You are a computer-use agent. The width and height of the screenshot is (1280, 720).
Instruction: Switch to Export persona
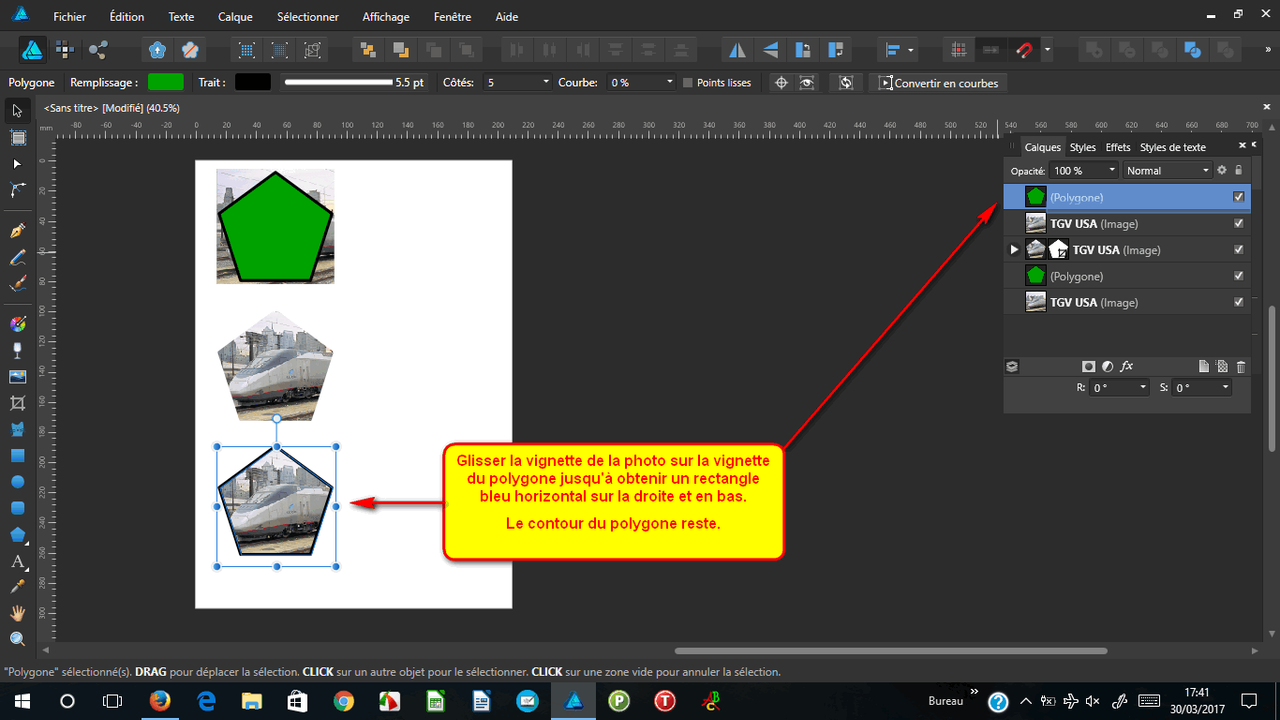click(97, 50)
